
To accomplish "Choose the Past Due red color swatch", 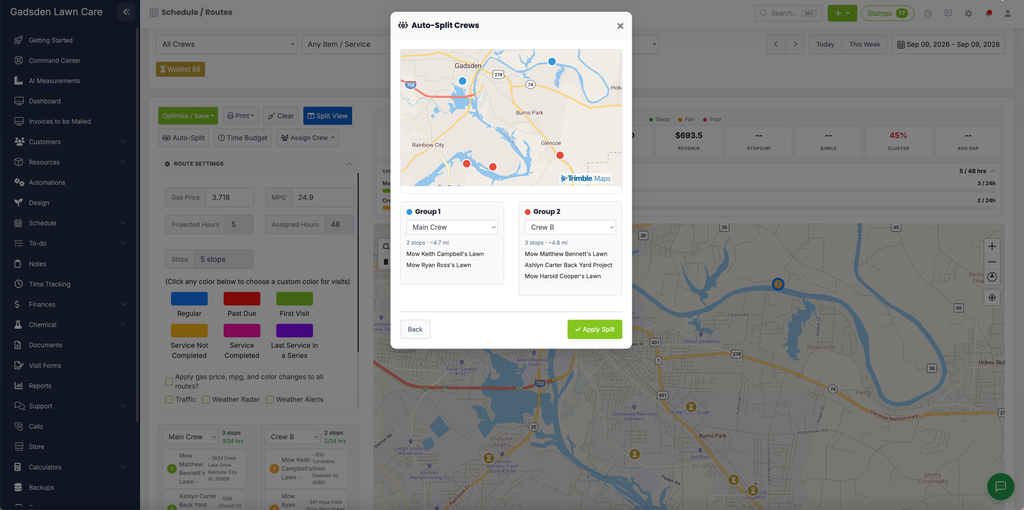I will pos(242,298).
